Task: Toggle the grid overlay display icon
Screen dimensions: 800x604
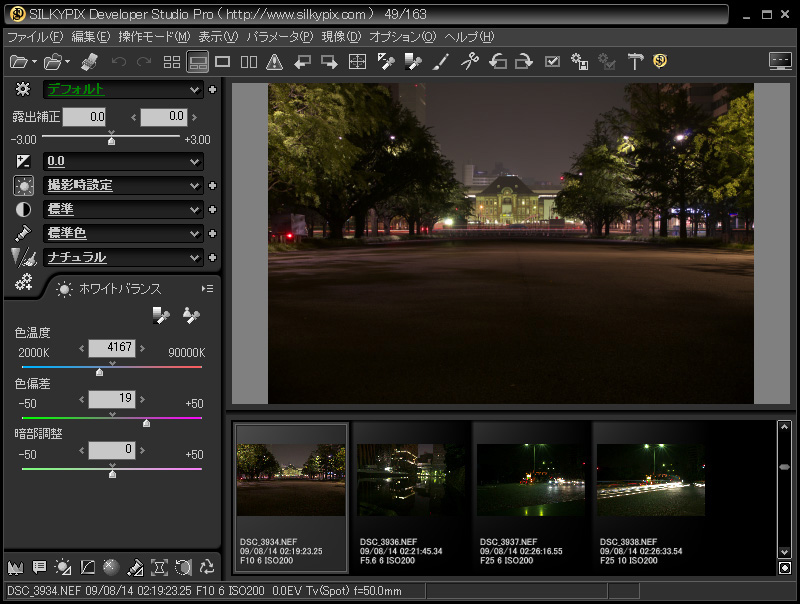Action: (355, 61)
